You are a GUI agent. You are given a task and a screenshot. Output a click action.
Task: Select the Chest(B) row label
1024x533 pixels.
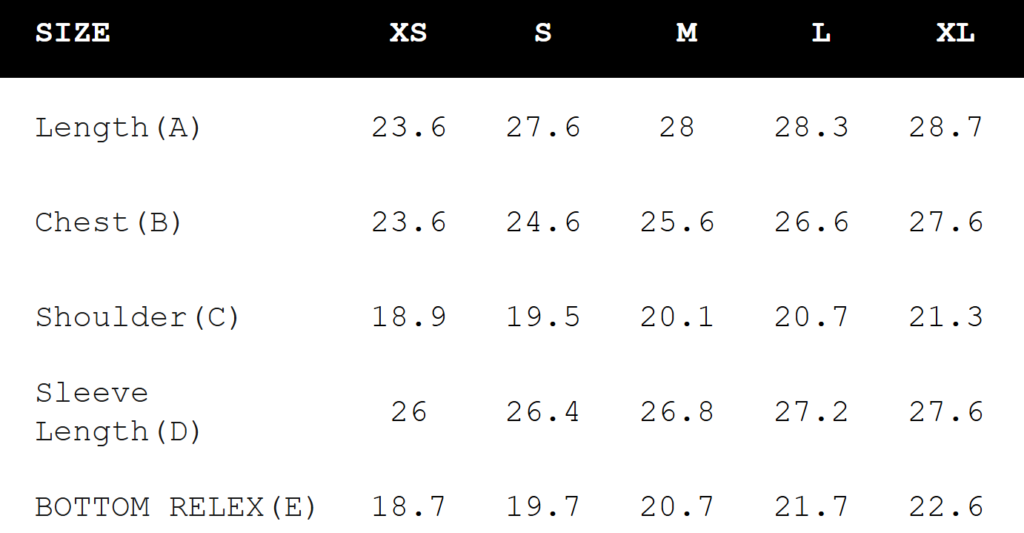click(109, 222)
